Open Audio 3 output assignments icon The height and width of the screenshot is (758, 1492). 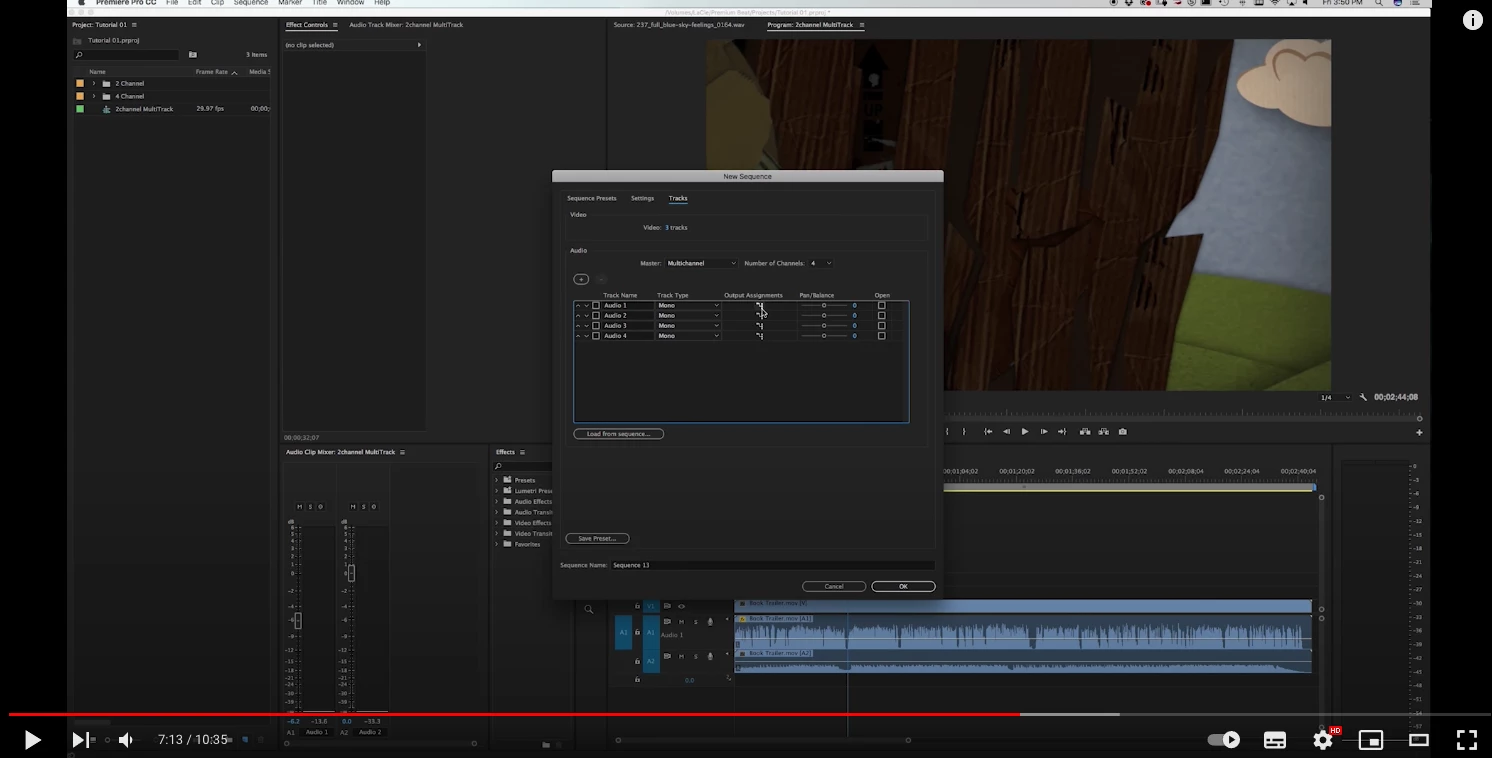coord(760,326)
